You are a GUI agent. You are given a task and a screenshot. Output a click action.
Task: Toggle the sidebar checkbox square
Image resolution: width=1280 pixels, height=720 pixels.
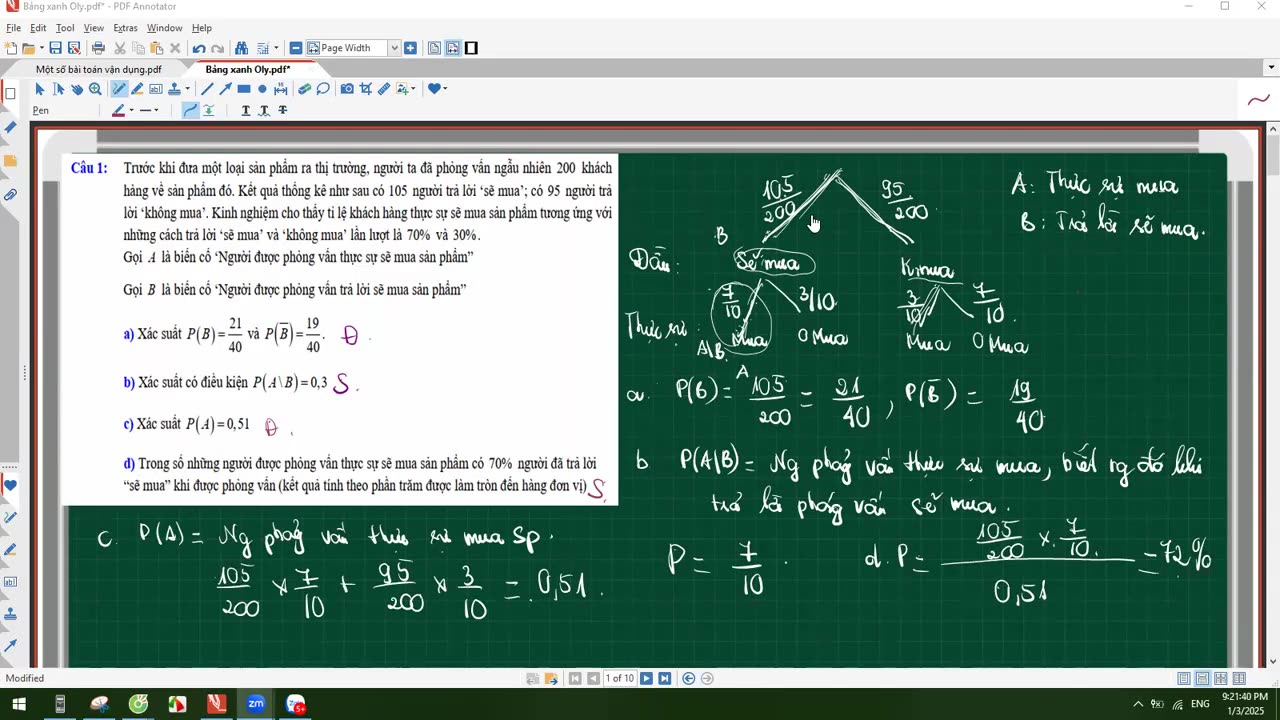(10, 94)
